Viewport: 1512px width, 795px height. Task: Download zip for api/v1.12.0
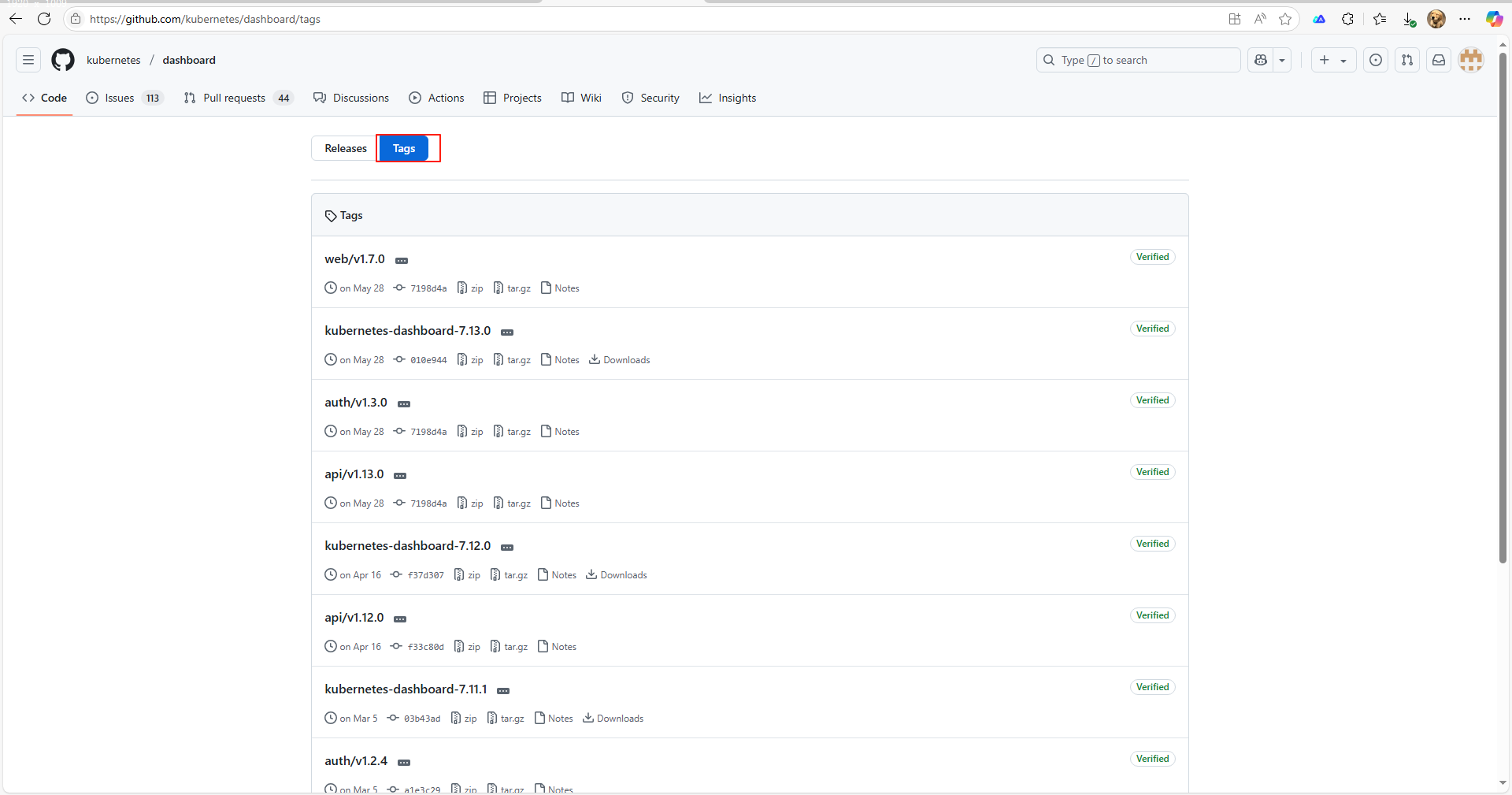pyautogui.click(x=467, y=647)
